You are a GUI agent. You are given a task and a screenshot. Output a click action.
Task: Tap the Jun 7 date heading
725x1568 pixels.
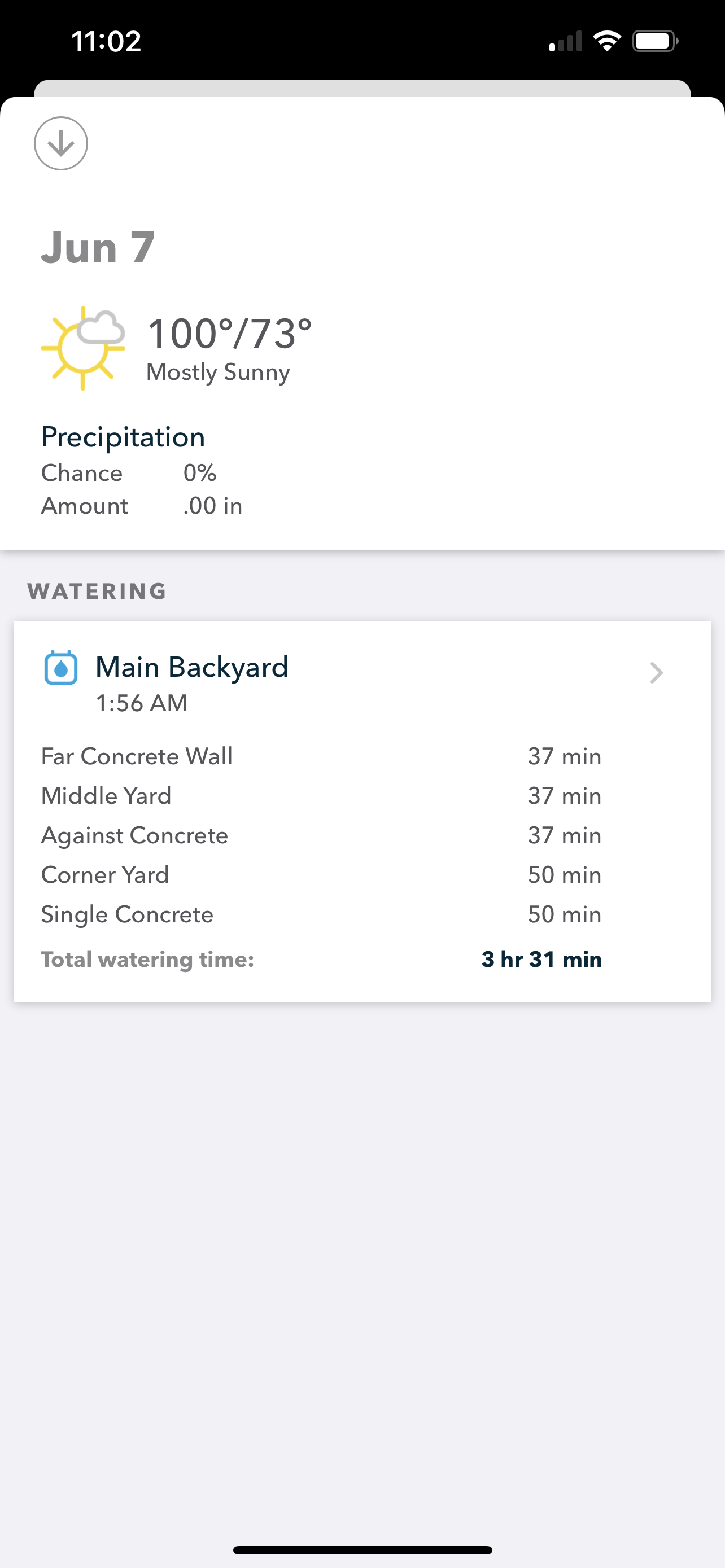click(x=98, y=248)
